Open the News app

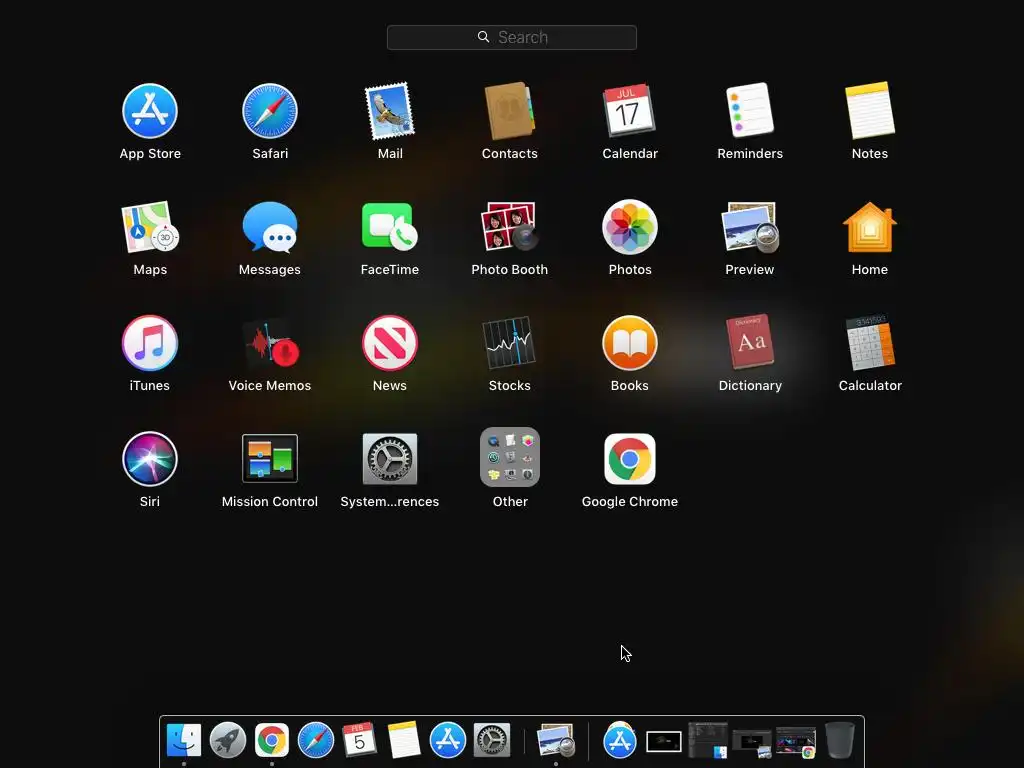point(390,343)
